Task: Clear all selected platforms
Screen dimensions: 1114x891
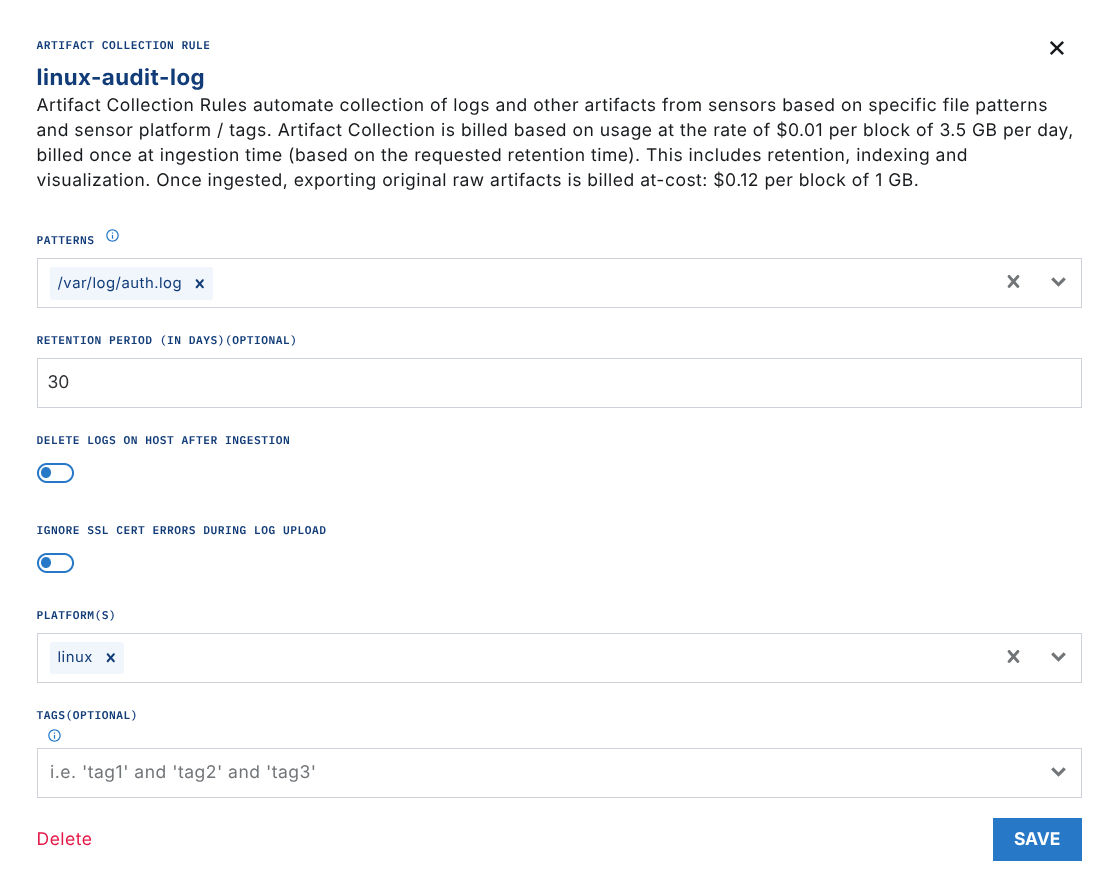Action: (x=1013, y=657)
